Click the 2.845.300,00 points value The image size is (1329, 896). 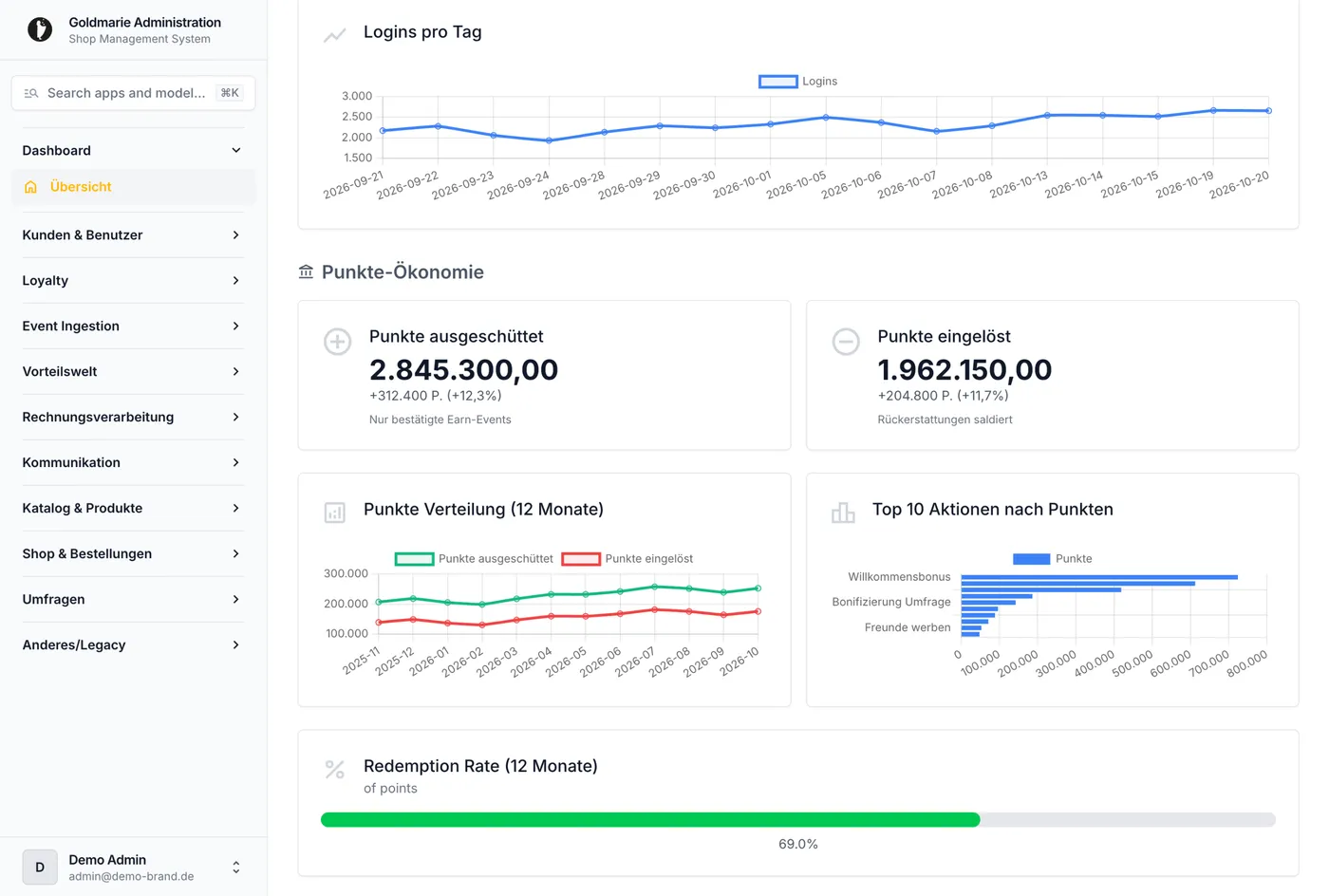pos(463,369)
